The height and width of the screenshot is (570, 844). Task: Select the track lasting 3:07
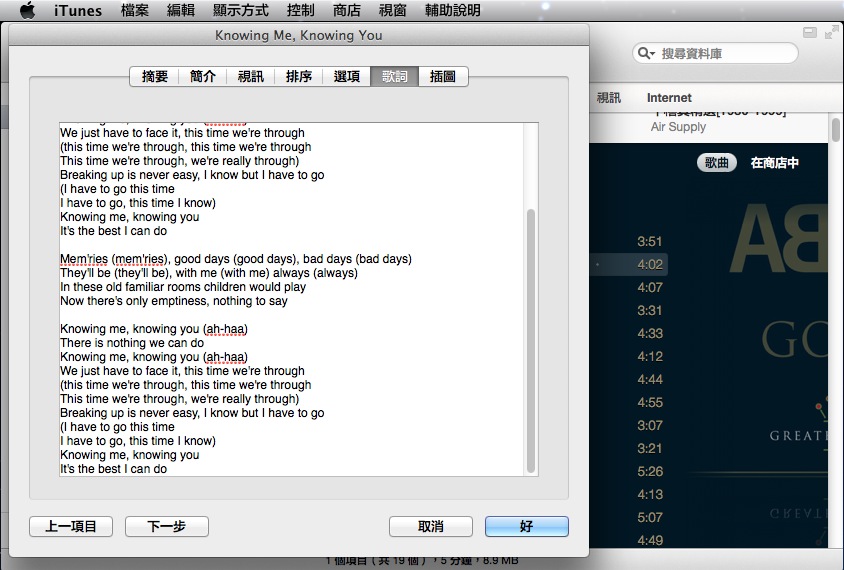pyautogui.click(x=649, y=425)
